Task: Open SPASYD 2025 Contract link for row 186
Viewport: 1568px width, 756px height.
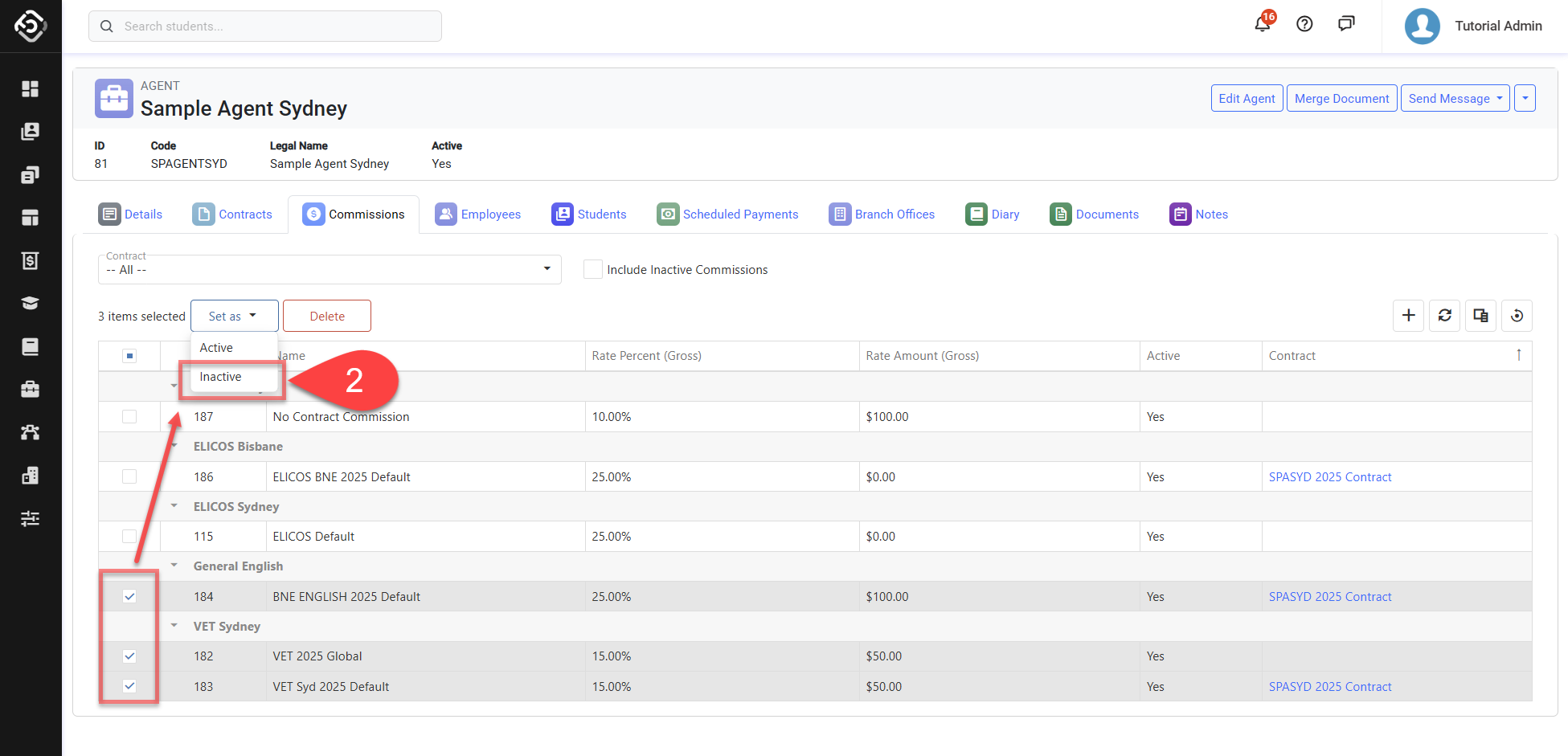Action: (x=1330, y=477)
